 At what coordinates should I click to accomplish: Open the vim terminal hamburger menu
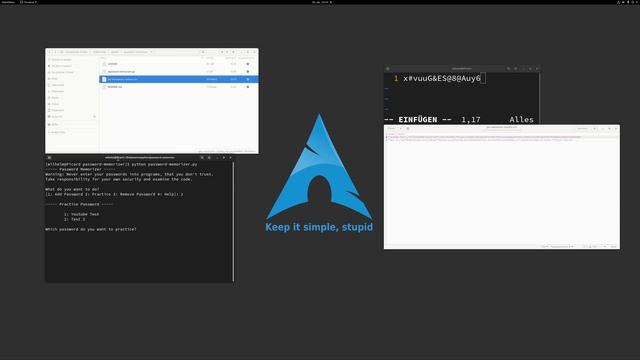pyautogui.click(x=516, y=69)
